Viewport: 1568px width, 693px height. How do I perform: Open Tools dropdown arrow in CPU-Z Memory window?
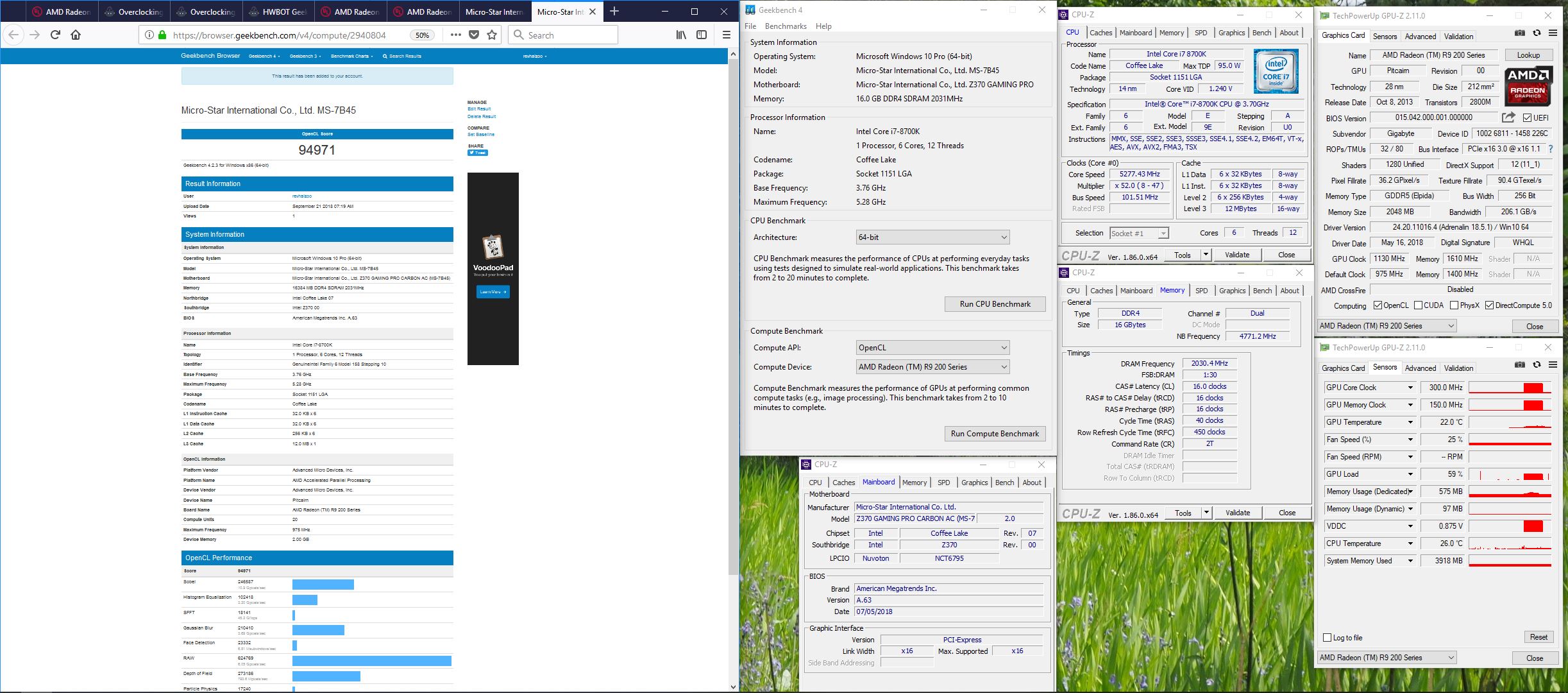1206,513
